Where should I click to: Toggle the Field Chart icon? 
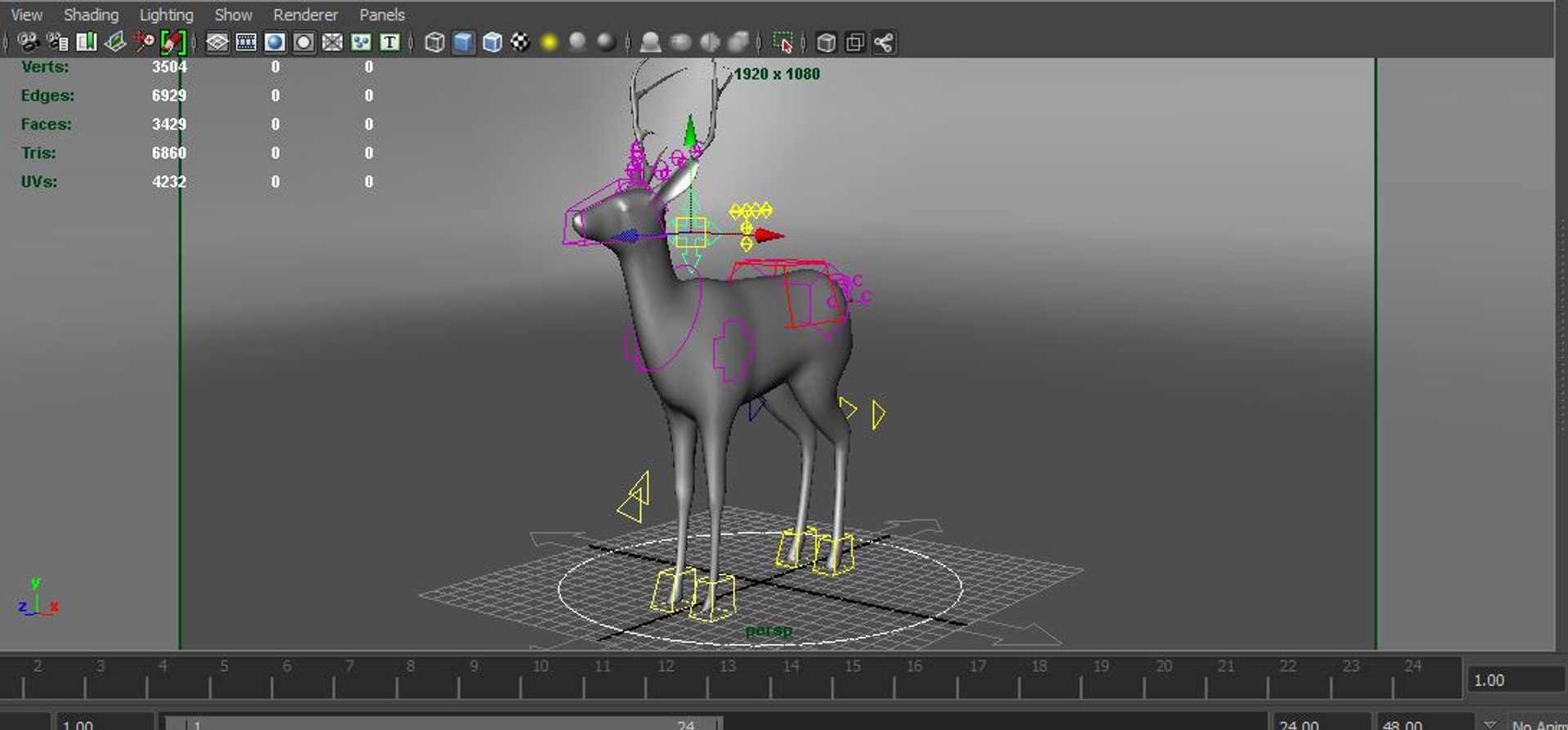click(332, 42)
